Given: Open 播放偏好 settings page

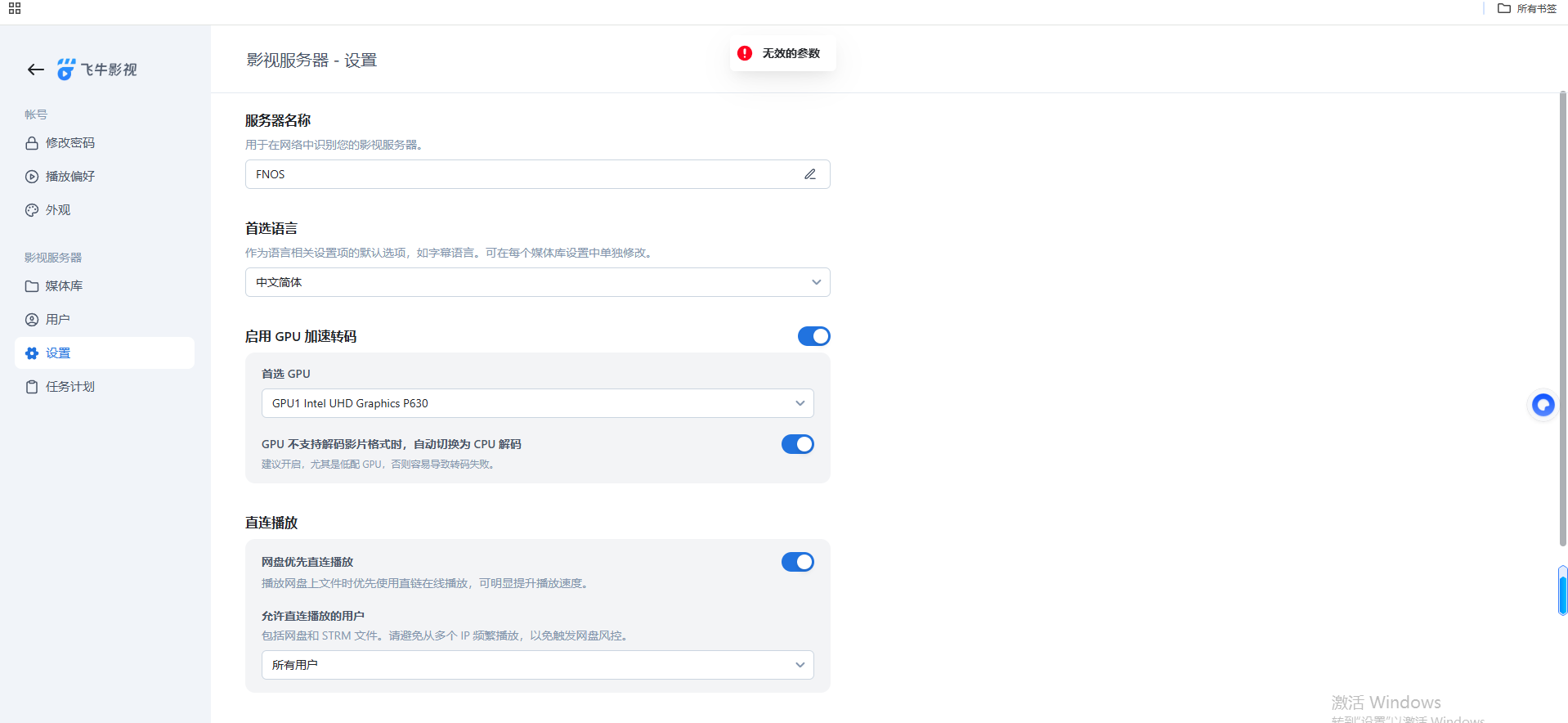Looking at the screenshot, I should point(105,177).
